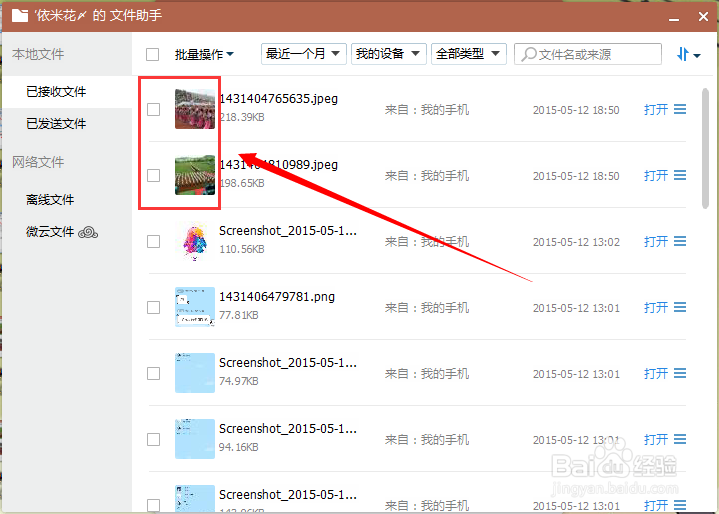Click the 文件名或来源 search field
Screen dimensions: 719x514
[588, 54]
